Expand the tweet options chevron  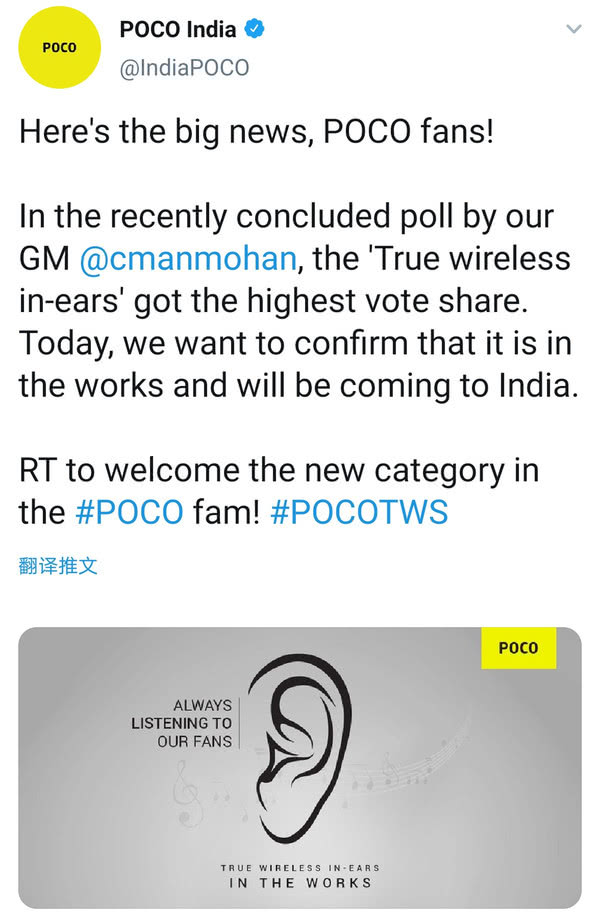pos(573,30)
